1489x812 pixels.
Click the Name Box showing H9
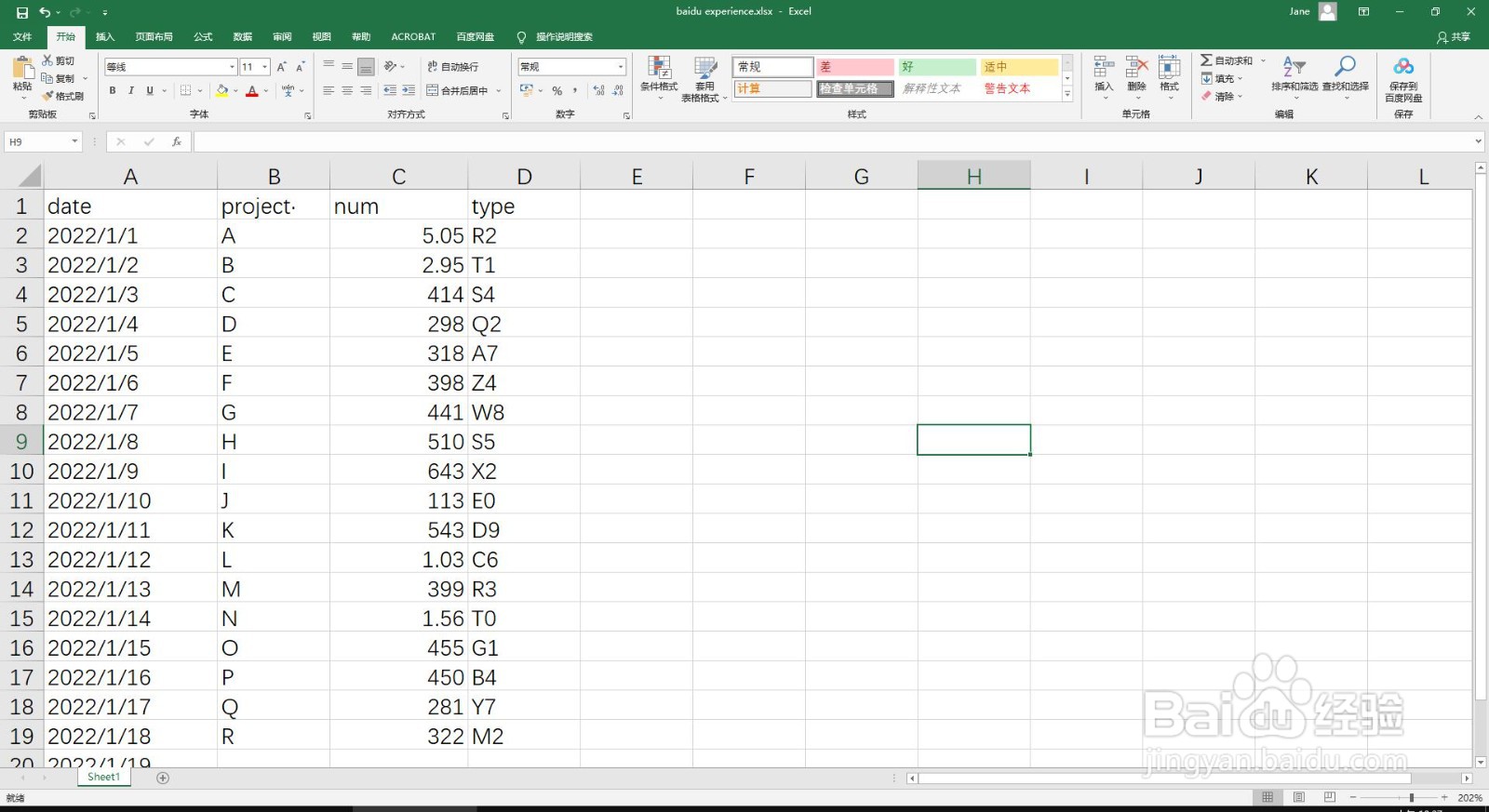pos(44,142)
